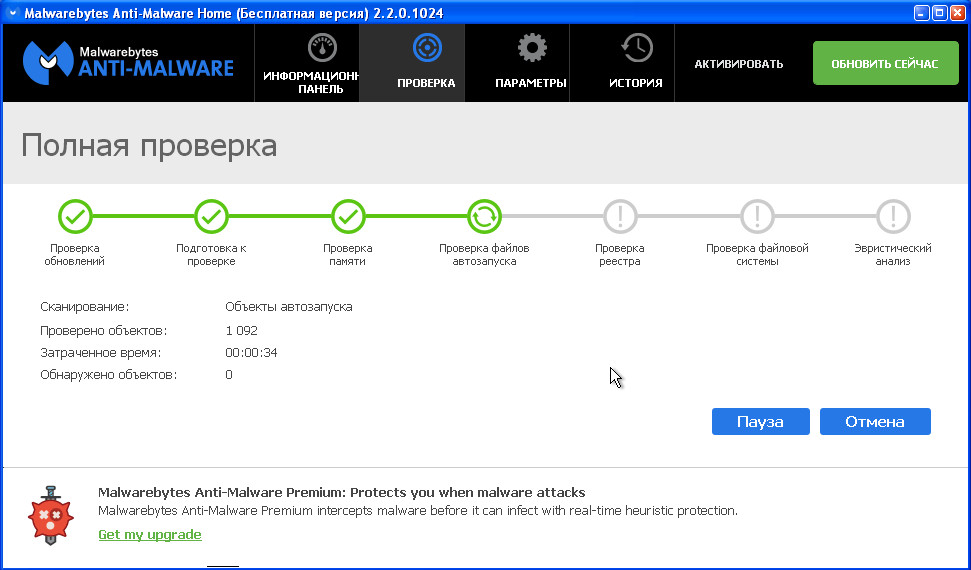Cancel the scan with Отмена
971x570 pixels.
(875, 422)
